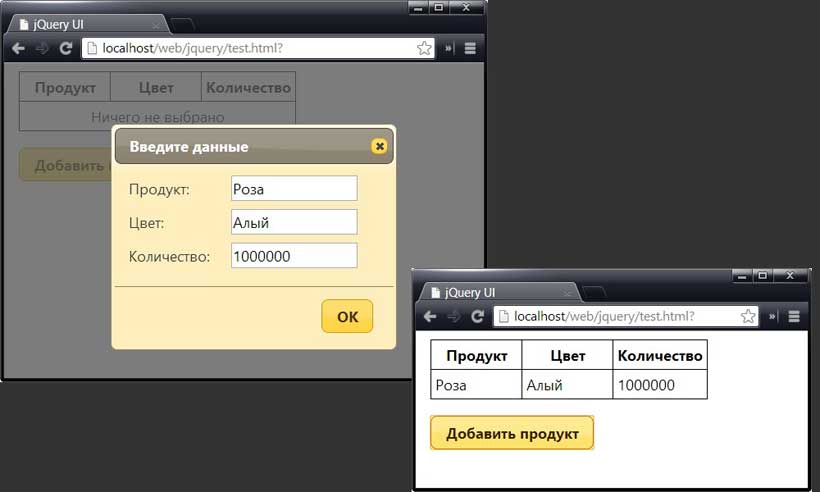Viewport: 820px width, 492px height.
Task: Click the 'Продукт' header in the left window's table
Action: pyautogui.click(x=65, y=87)
